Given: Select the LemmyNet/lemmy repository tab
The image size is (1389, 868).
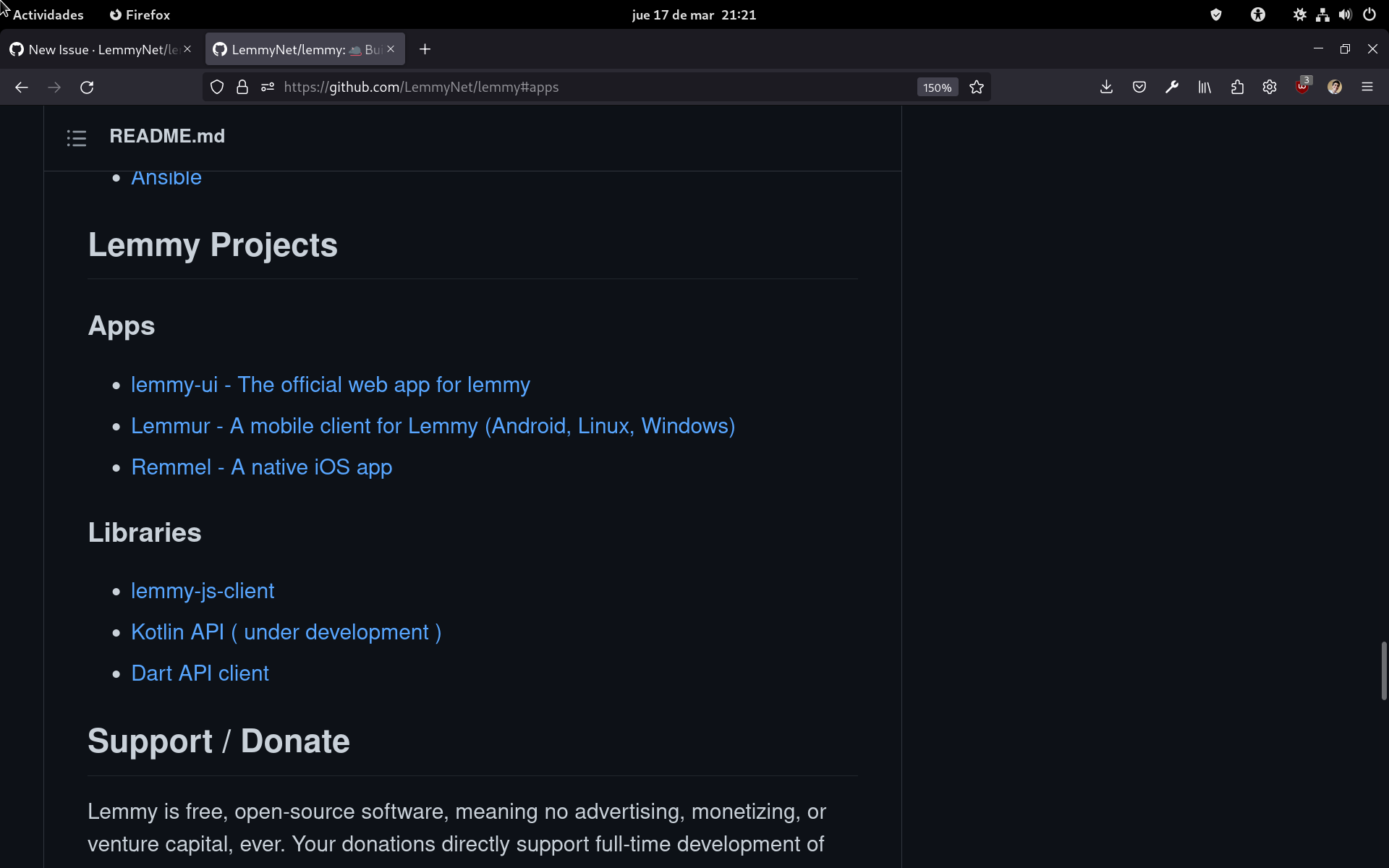Looking at the screenshot, I should point(305,49).
